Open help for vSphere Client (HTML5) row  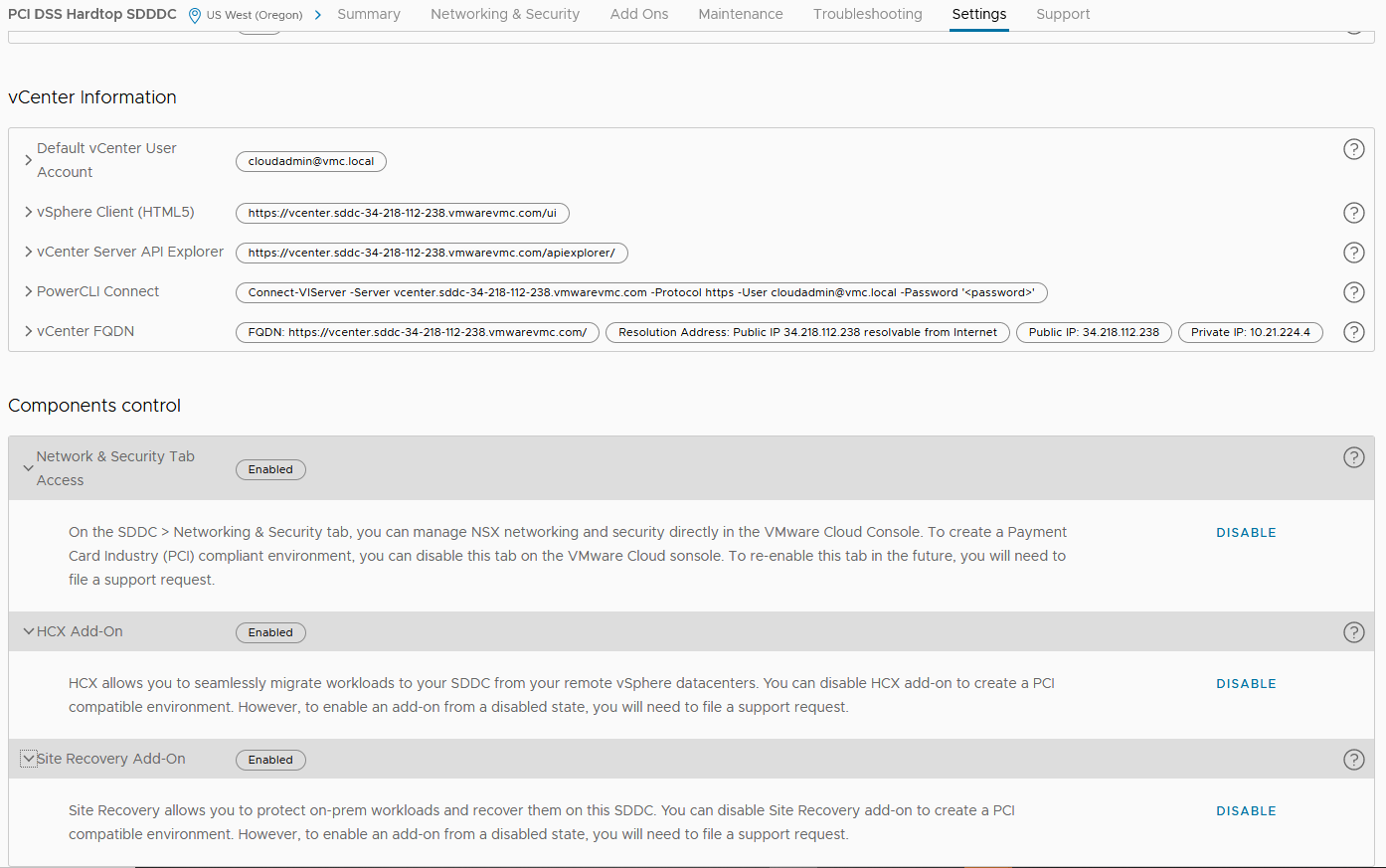pos(1353,213)
